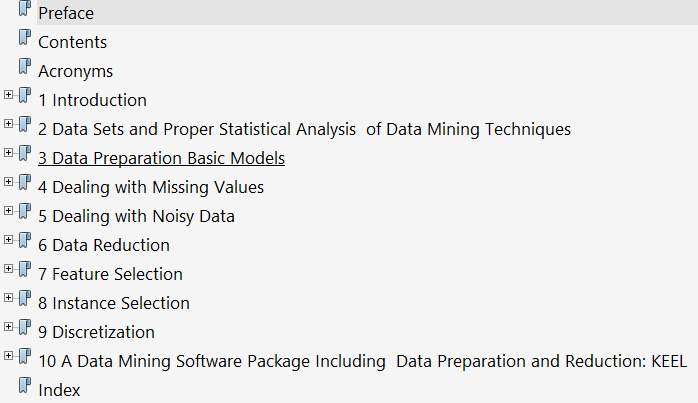Click the bookmark icon next to Acronyms
The width and height of the screenshot is (698, 403).
click(25, 69)
